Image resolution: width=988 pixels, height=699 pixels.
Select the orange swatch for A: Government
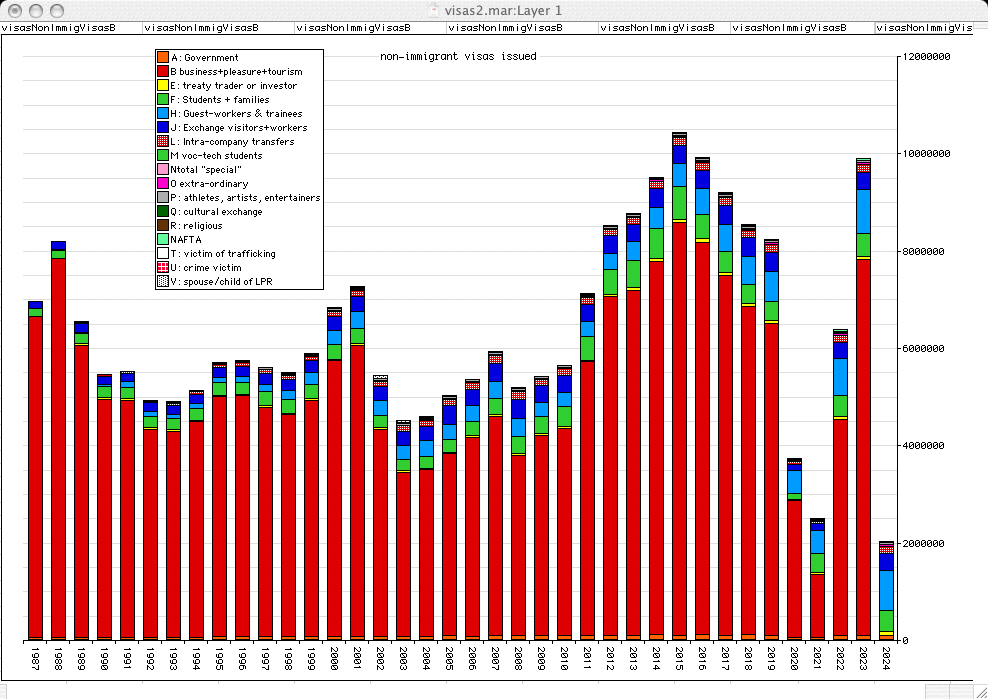point(162,58)
